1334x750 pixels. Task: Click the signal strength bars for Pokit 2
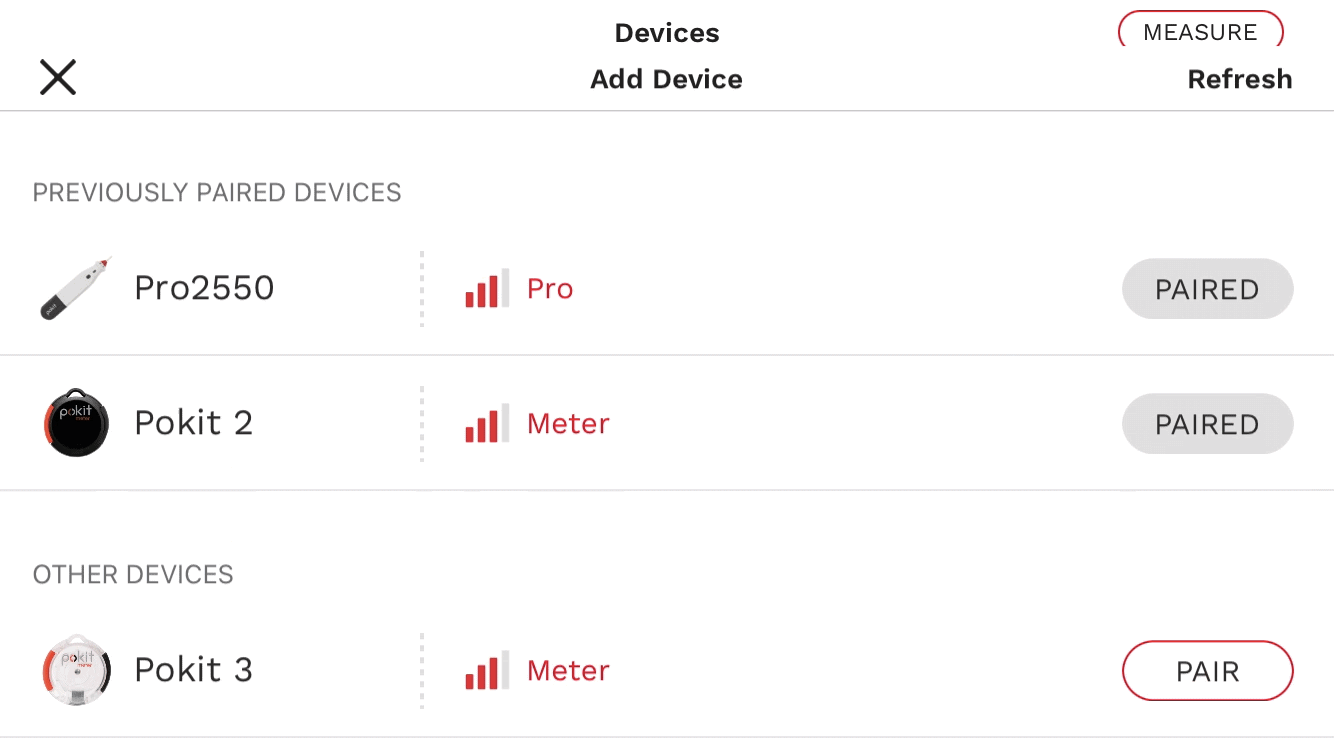(x=487, y=424)
